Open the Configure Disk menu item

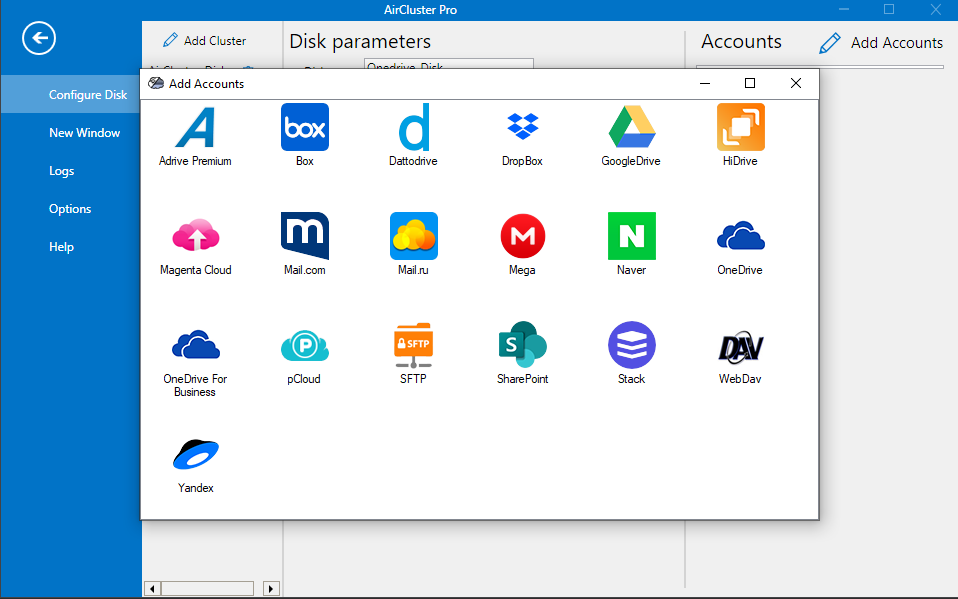pyautogui.click(x=71, y=95)
